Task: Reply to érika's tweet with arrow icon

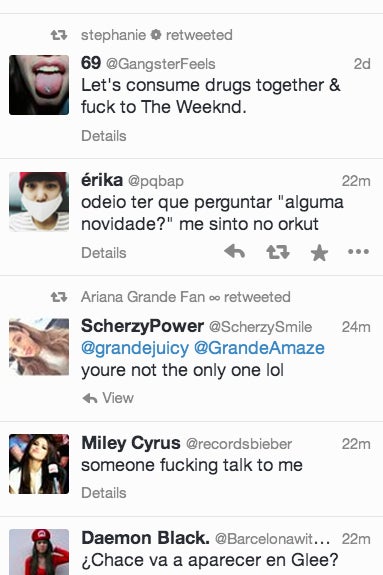Action: [x=234, y=252]
